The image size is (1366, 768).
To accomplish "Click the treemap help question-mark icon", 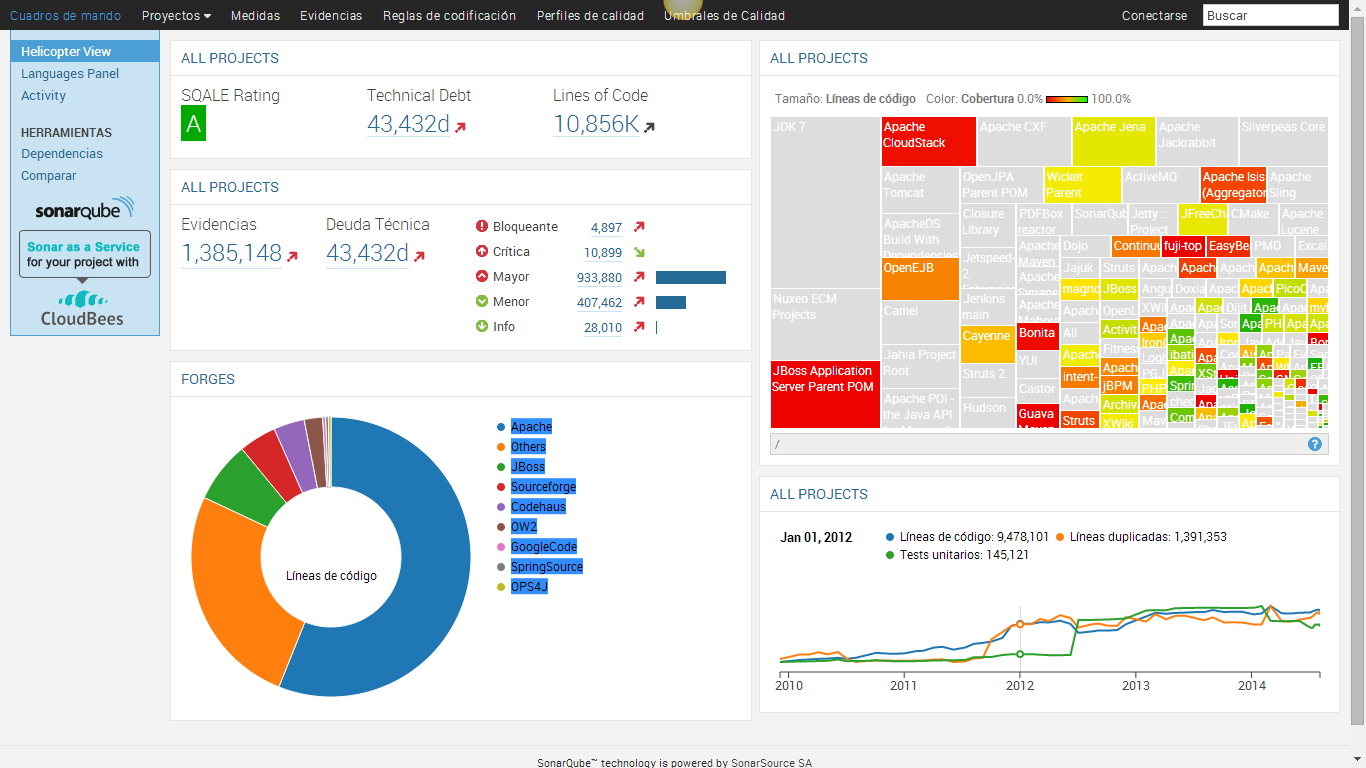I will pyautogui.click(x=1315, y=444).
